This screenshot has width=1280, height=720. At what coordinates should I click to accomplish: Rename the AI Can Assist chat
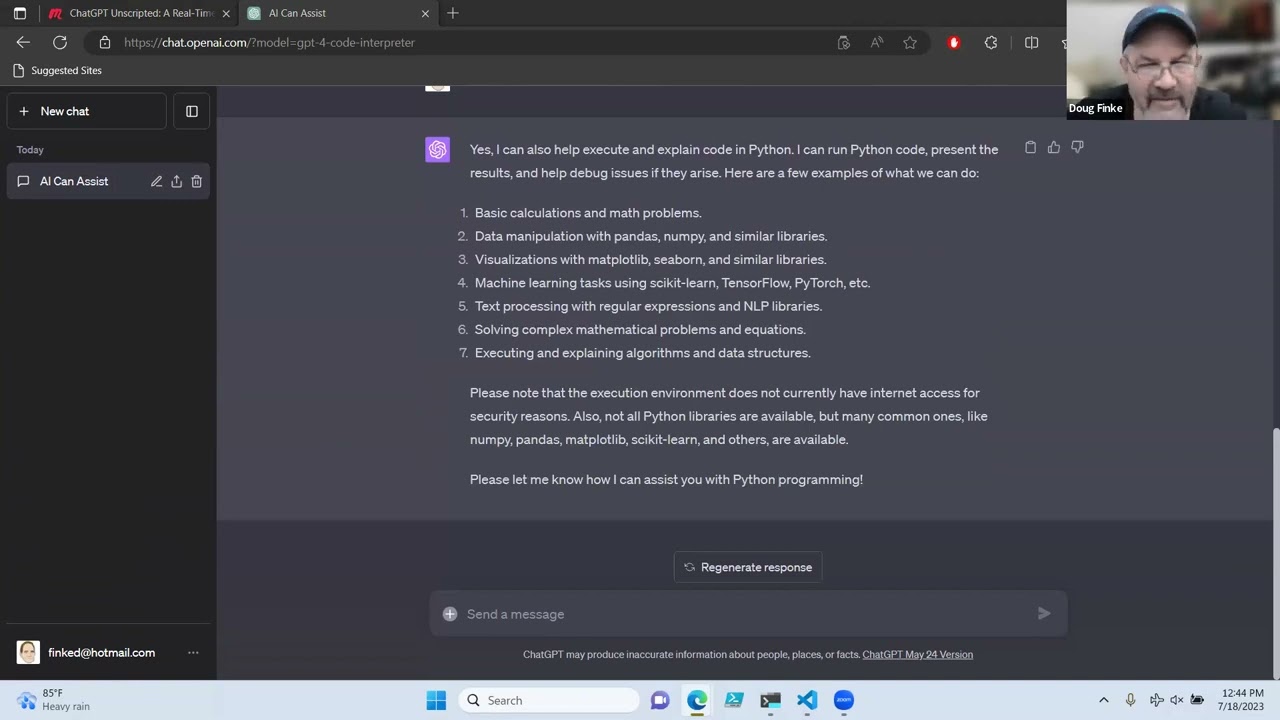(156, 181)
